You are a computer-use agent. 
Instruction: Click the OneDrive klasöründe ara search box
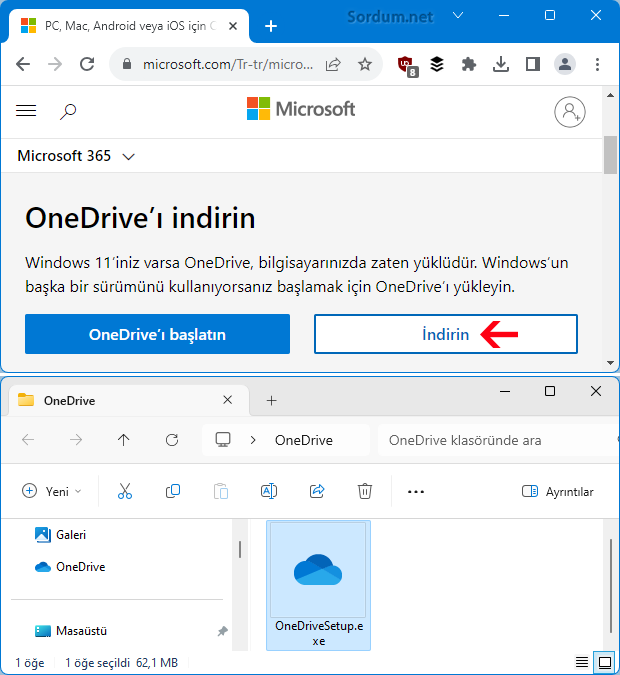pyautogui.click(x=498, y=440)
